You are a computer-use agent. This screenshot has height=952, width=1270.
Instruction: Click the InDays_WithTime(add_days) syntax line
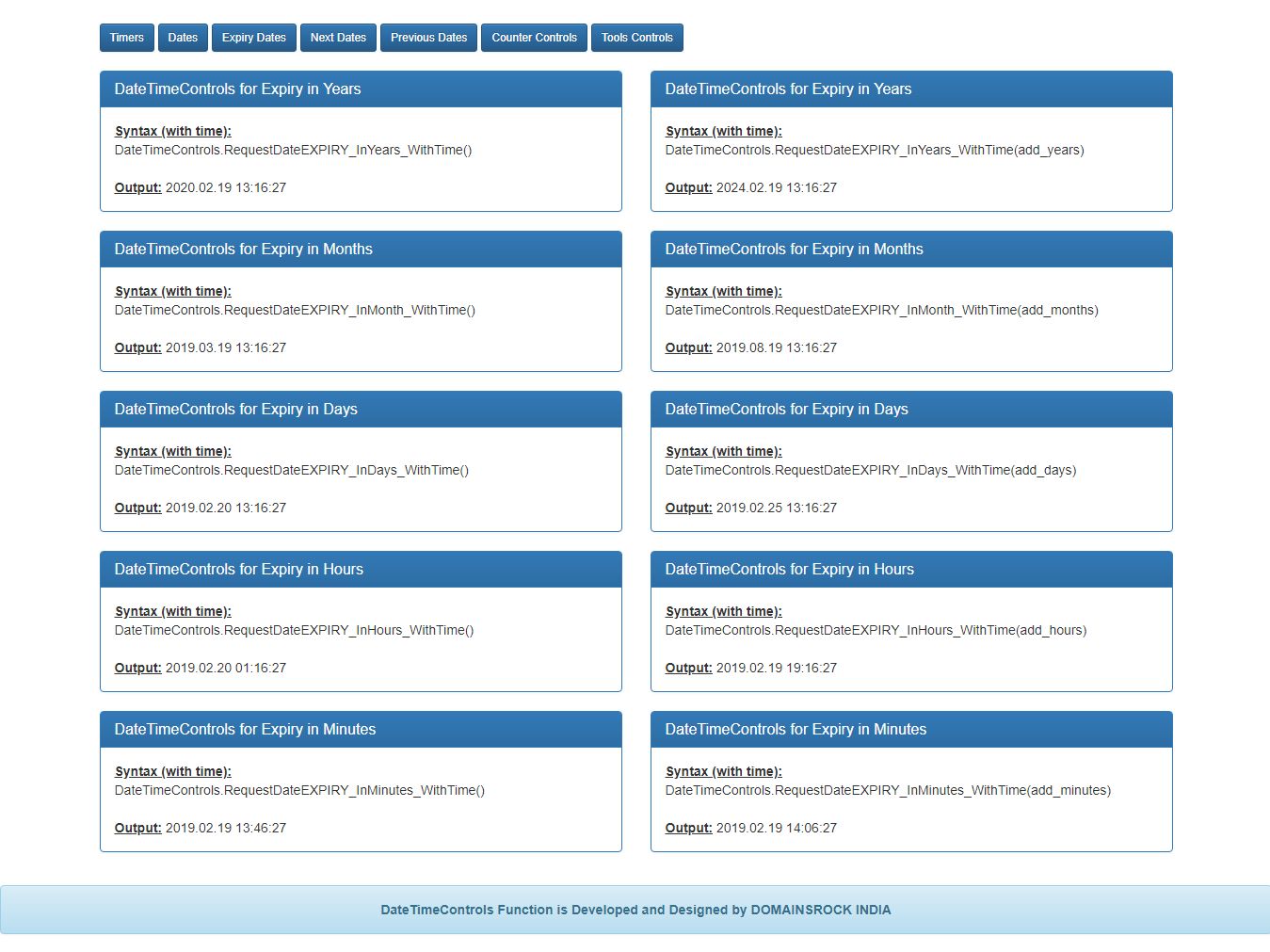click(x=871, y=470)
